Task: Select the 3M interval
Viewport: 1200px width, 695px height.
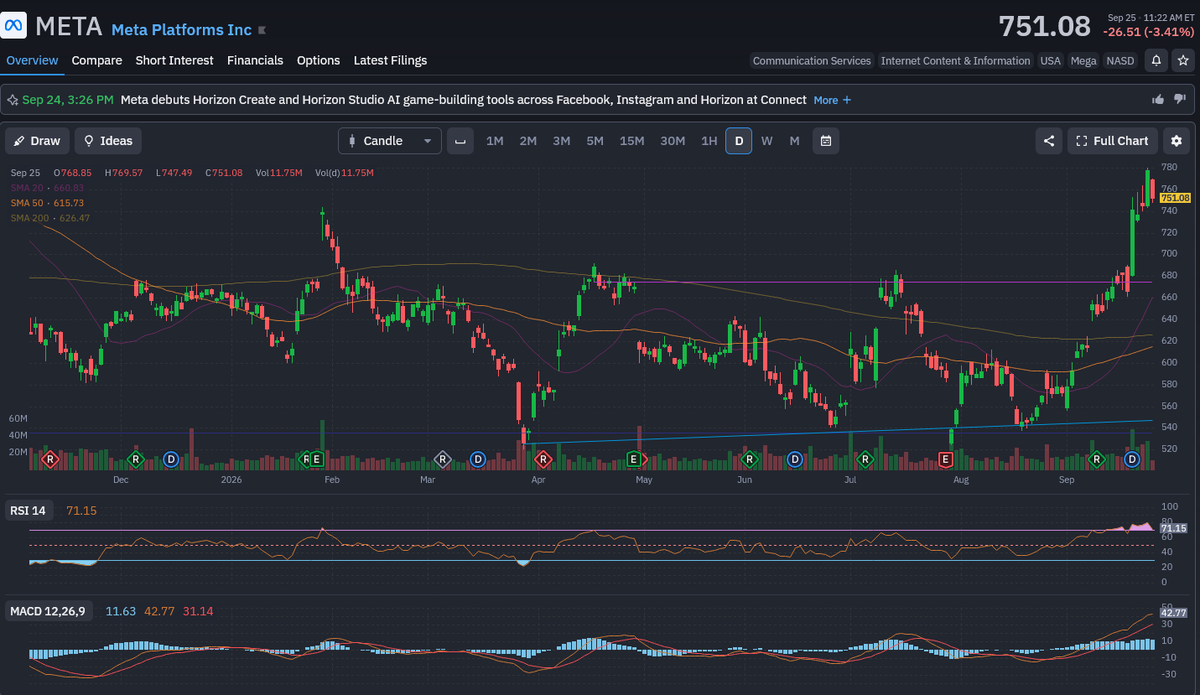Action: [561, 141]
